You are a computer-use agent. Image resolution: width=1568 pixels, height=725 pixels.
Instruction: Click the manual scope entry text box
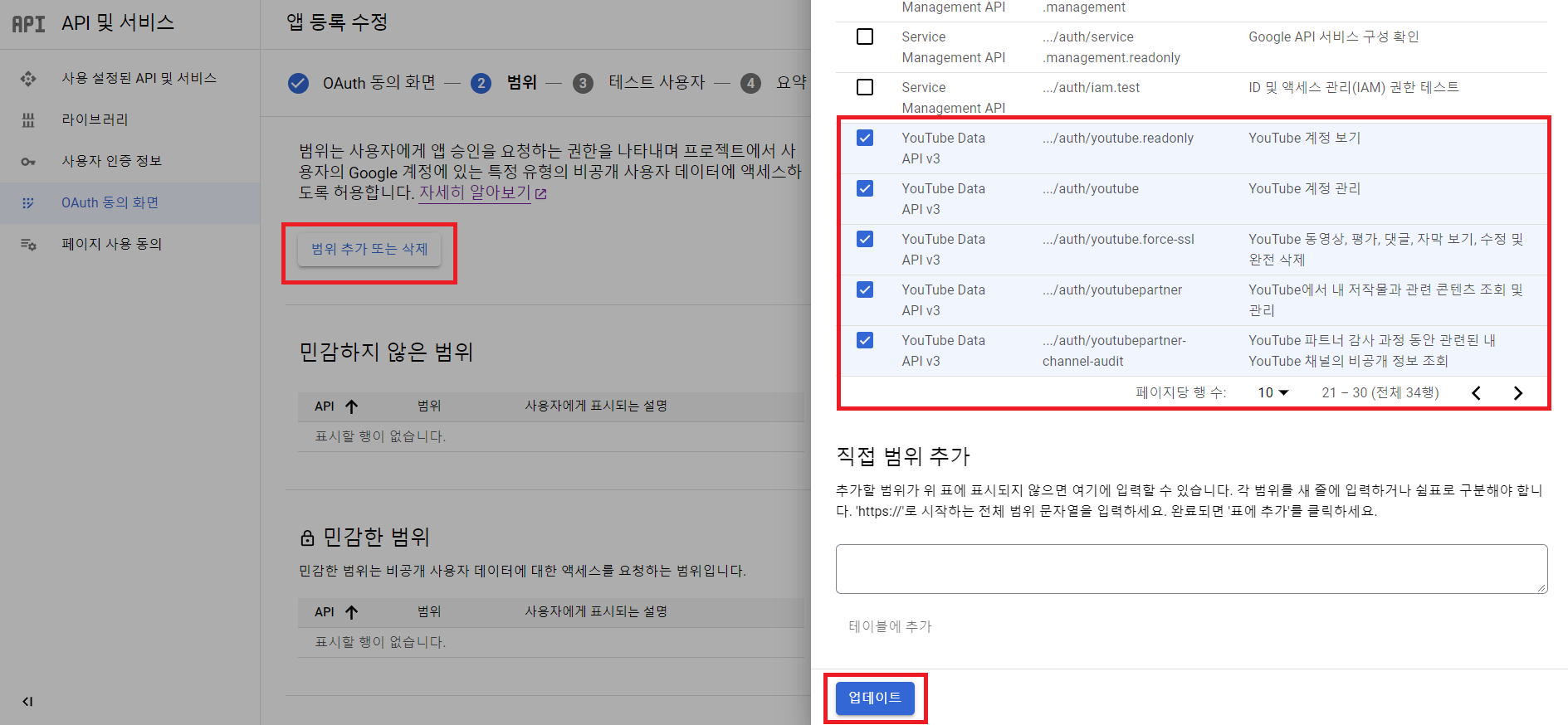1191,569
